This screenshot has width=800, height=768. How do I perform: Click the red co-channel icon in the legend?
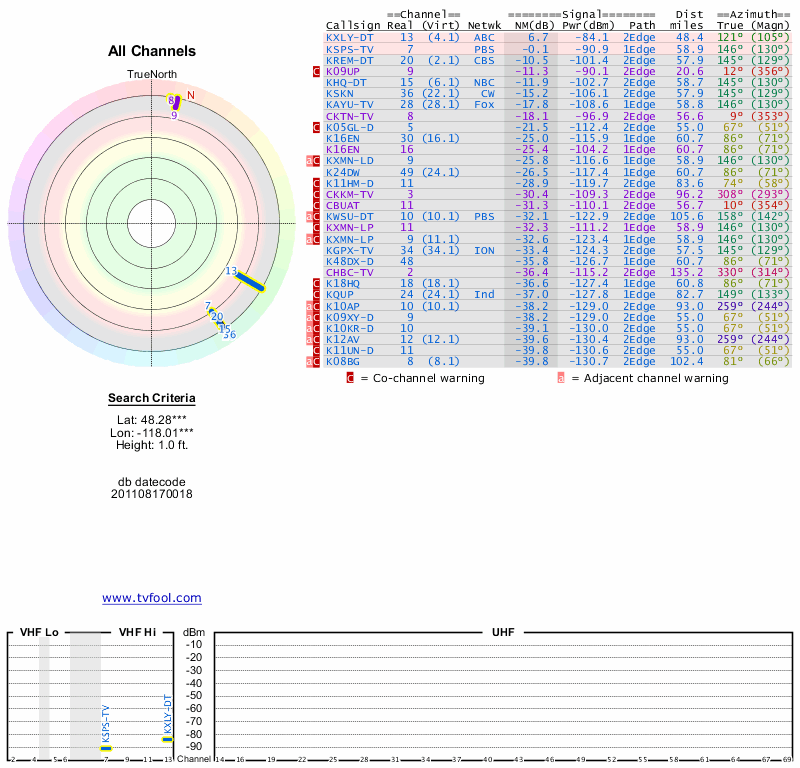[350, 378]
